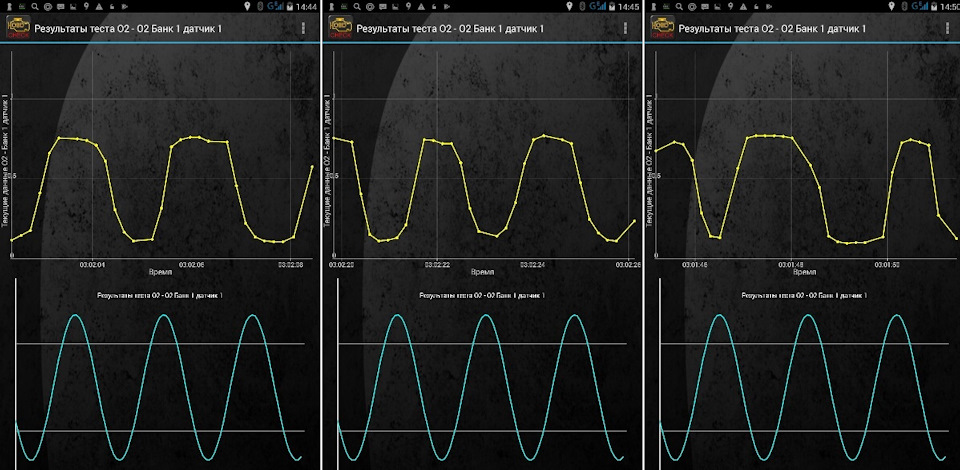
Task: Open the three-dot overflow menu in the 14:44 screen
Action: [303, 29]
